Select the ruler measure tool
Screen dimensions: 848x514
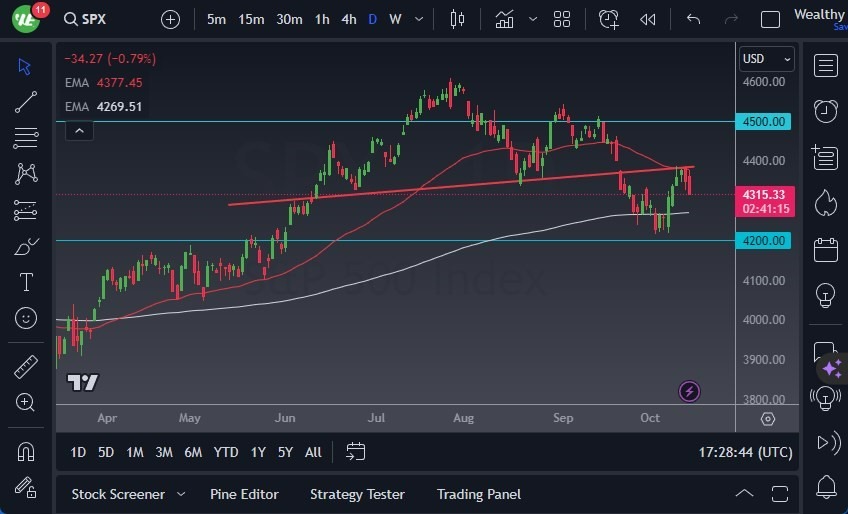click(x=25, y=367)
